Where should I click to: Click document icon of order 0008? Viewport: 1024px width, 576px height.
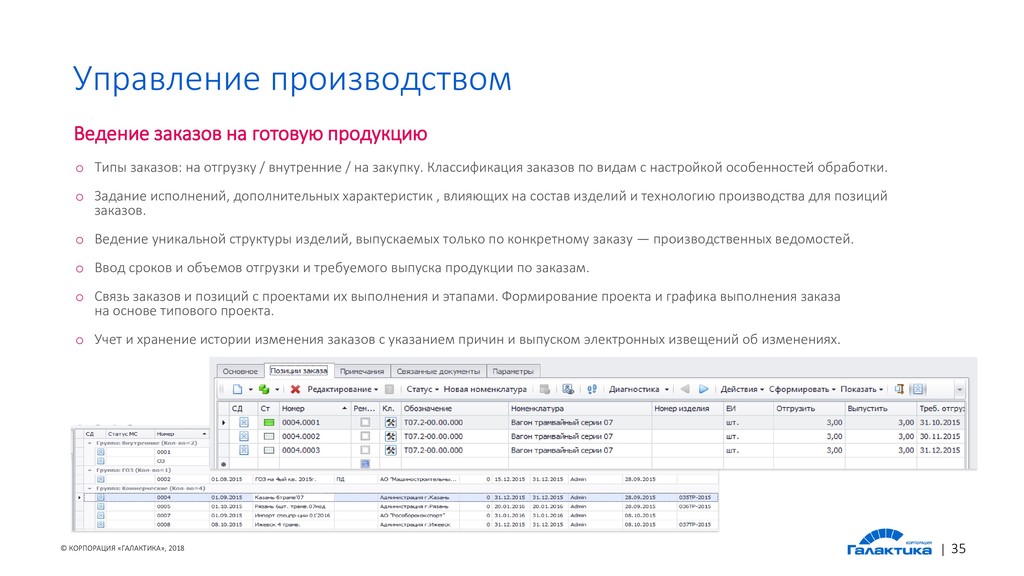pos(101,524)
